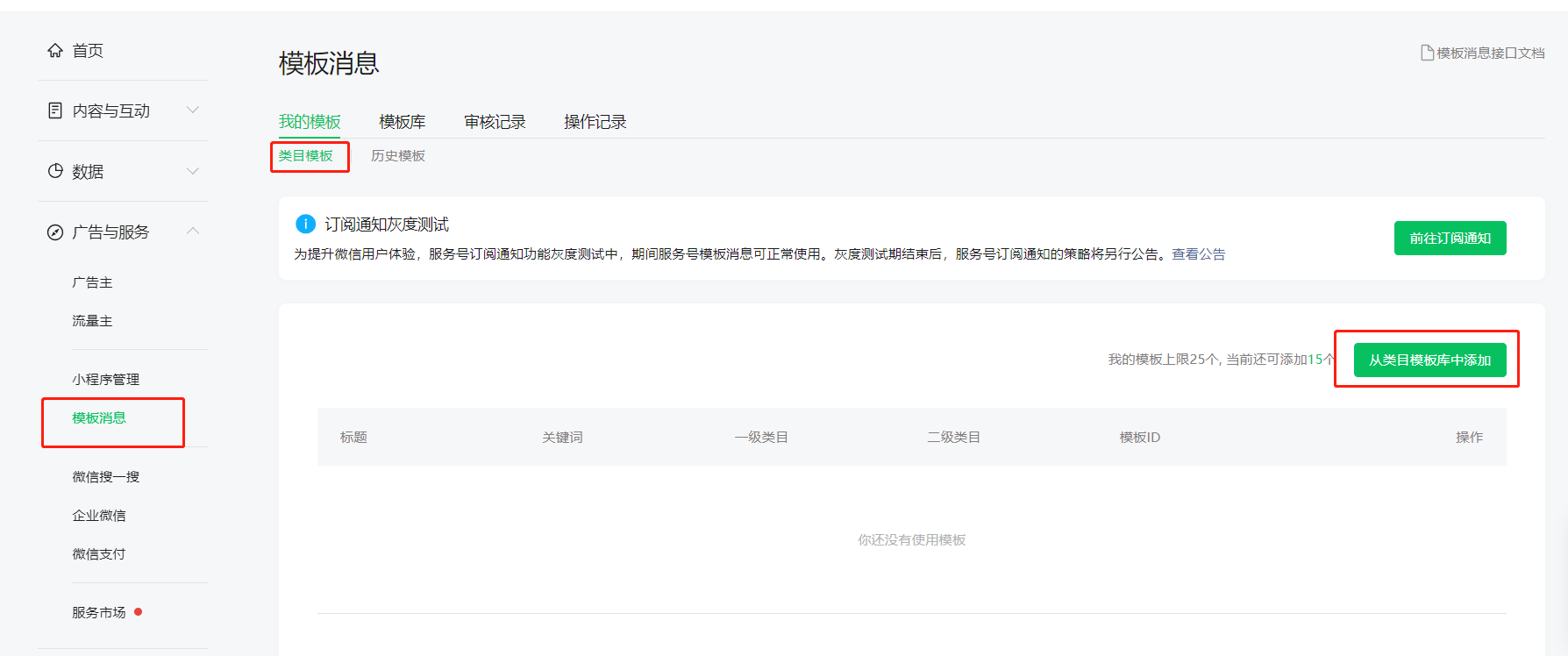Click the 从类目模板库中添加 button
Viewport: 1568px width, 656px height.
pos(1429,360)
